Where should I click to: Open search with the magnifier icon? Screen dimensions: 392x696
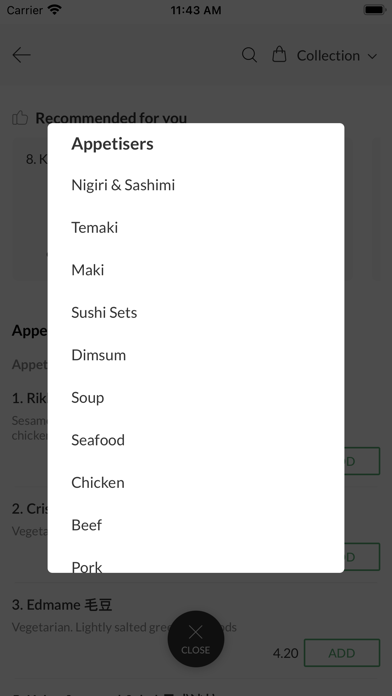point(249,55)
